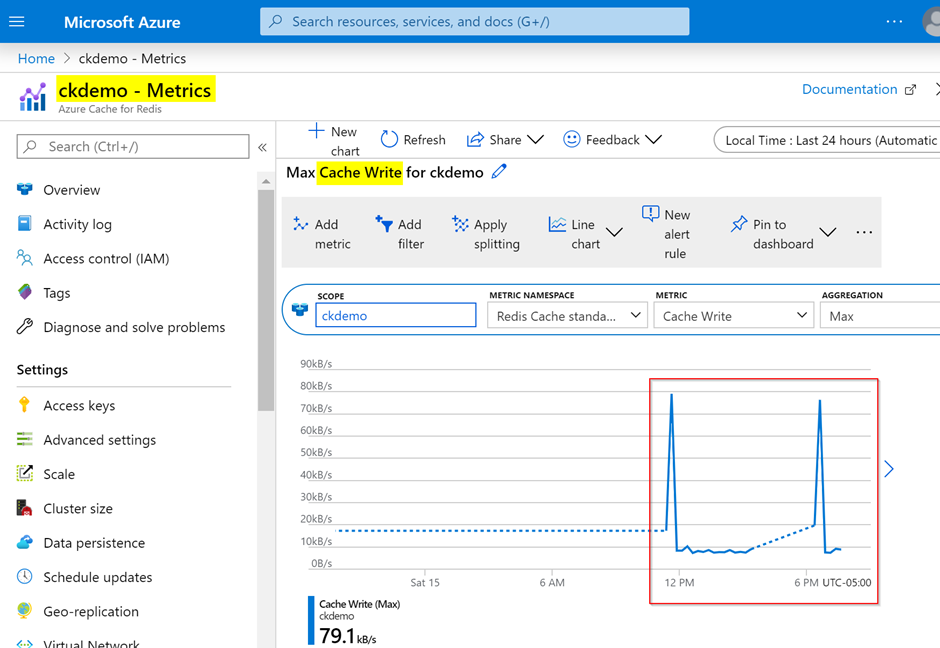Click the Refresh circular arrow icon
Viewport: 940px width, 648px height.
(x=389, y=139)
